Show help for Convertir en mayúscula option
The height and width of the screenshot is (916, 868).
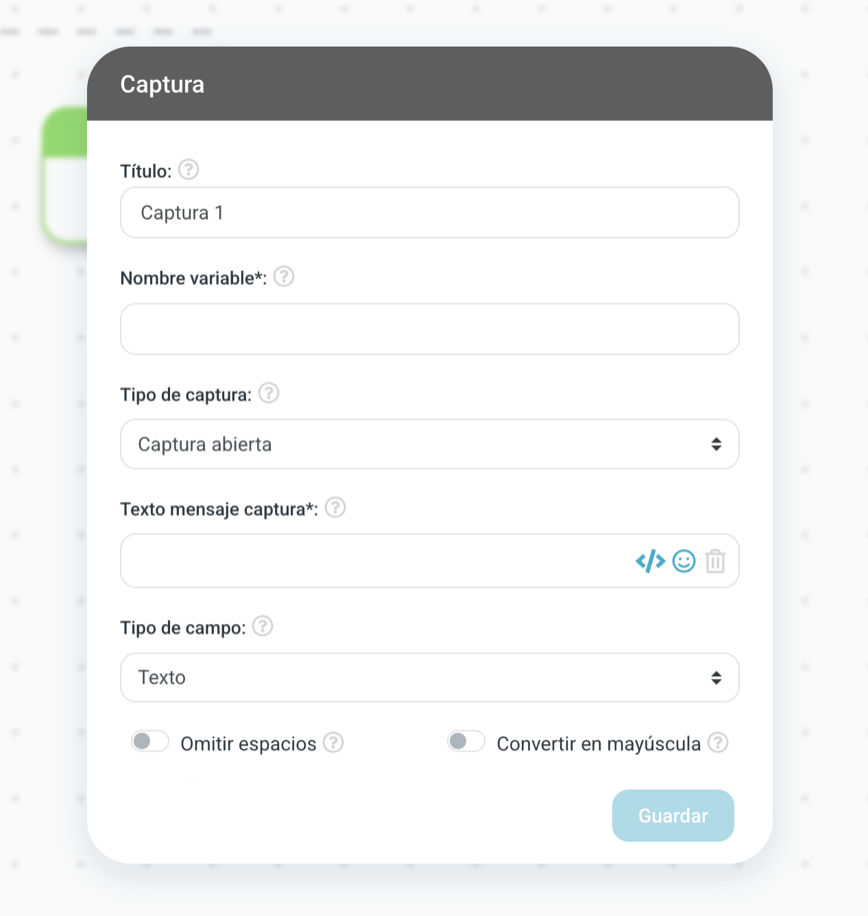pos(717,742)
